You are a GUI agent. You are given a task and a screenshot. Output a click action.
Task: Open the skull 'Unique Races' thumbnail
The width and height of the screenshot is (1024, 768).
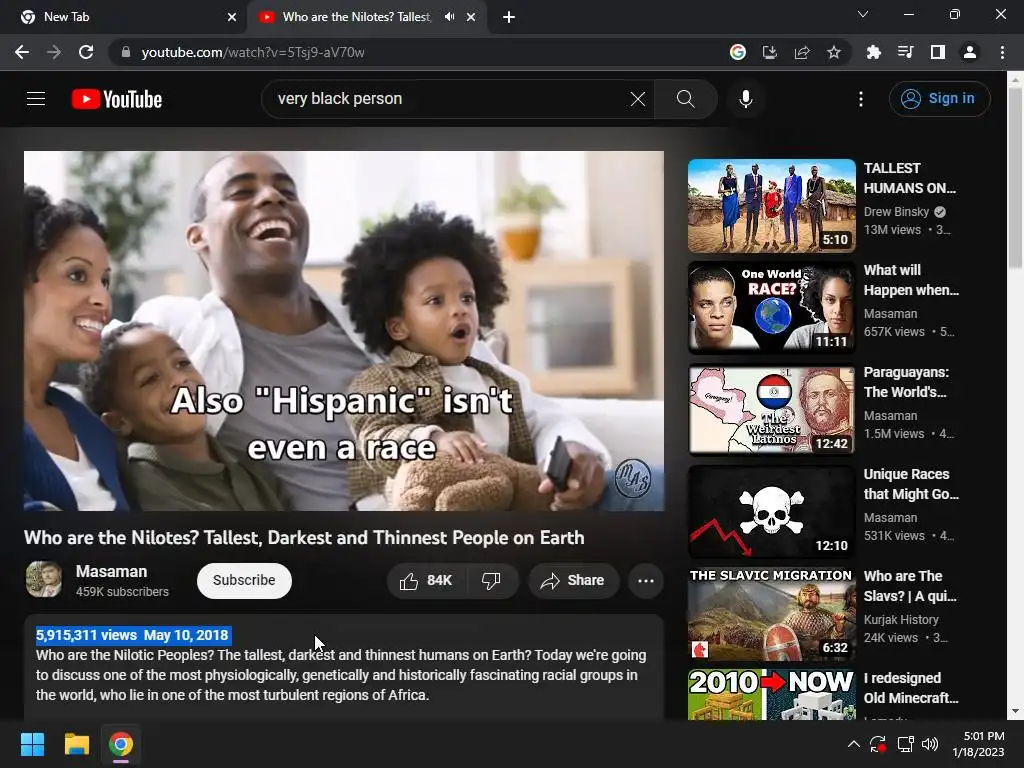[771, 511]
